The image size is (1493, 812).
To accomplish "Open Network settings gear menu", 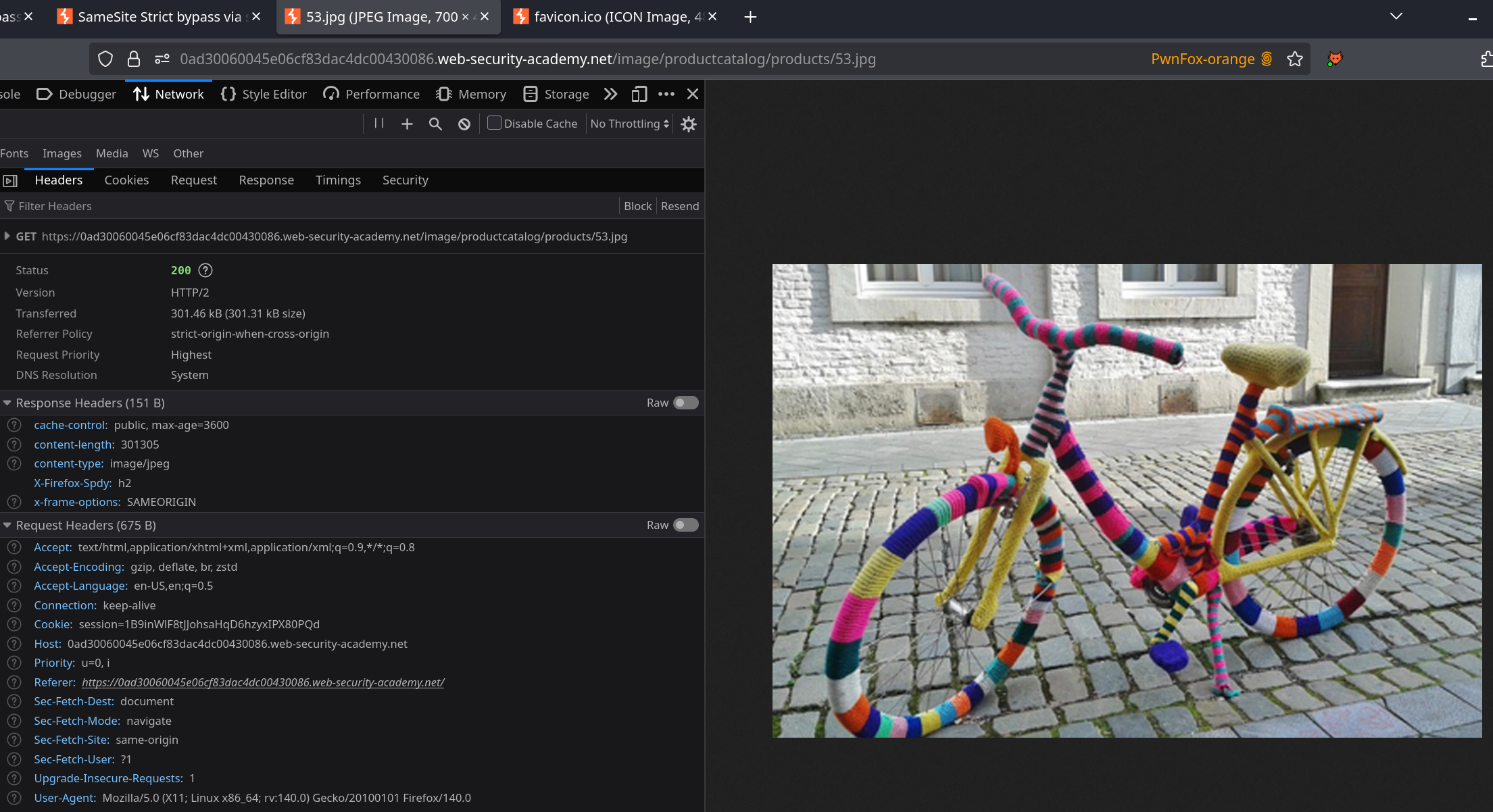I will (689, 124).
